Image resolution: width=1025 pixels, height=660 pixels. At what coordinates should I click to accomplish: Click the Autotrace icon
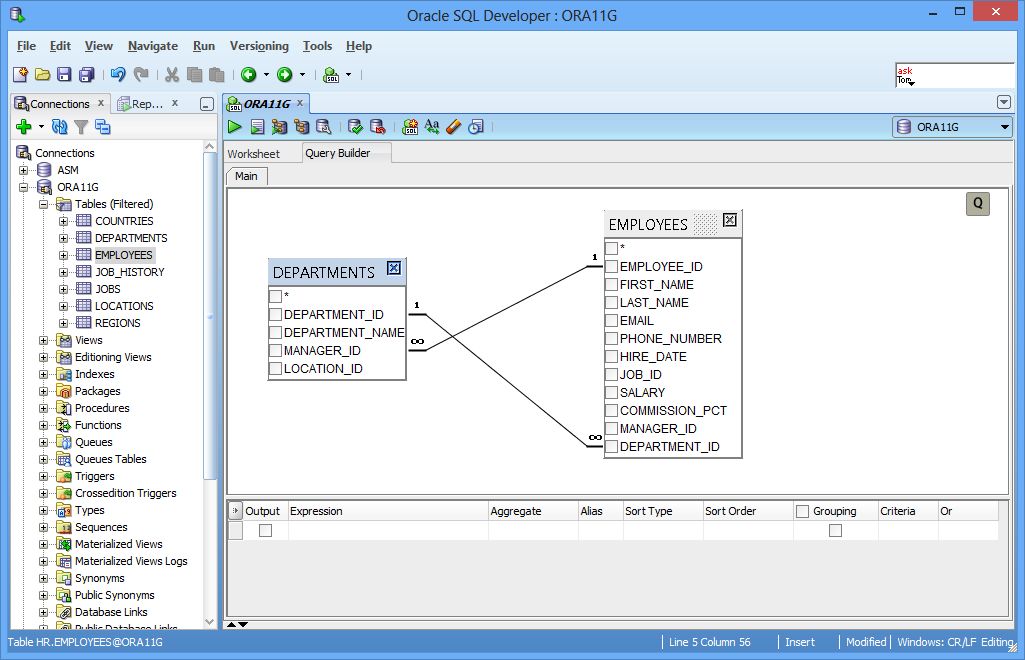pos(279,127)
